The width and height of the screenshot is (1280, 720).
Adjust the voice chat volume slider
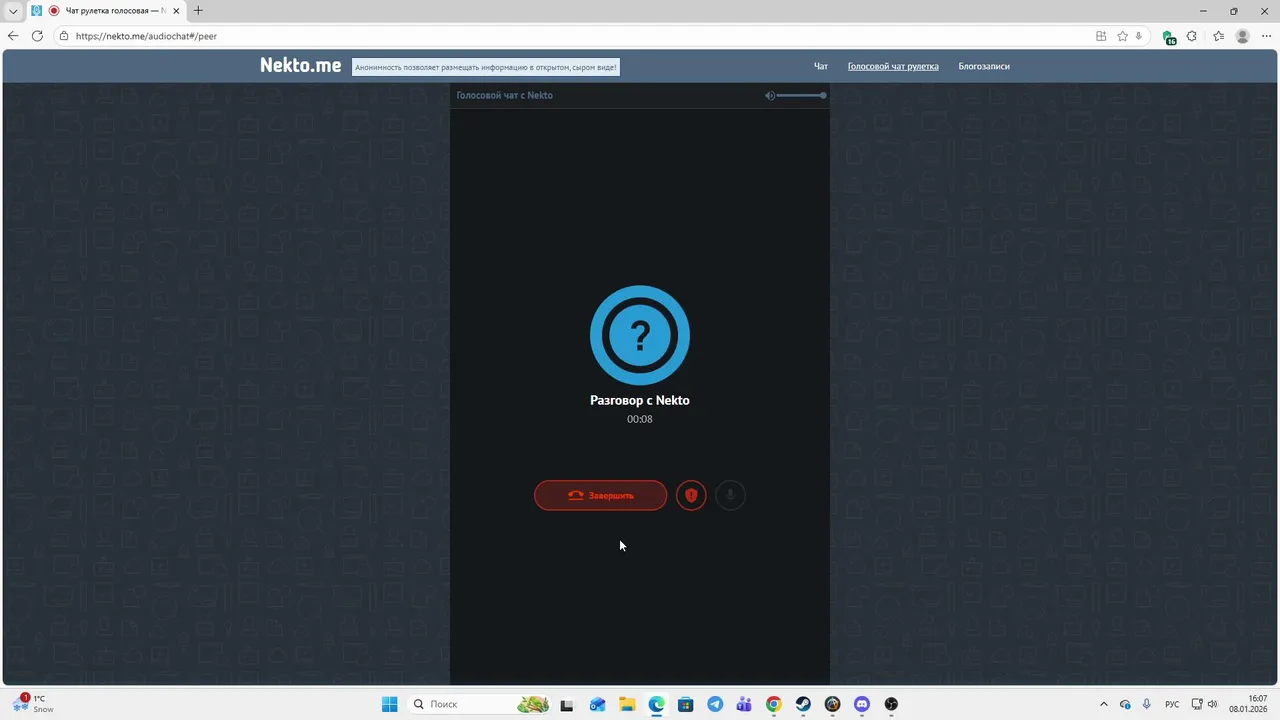(801, 95)
